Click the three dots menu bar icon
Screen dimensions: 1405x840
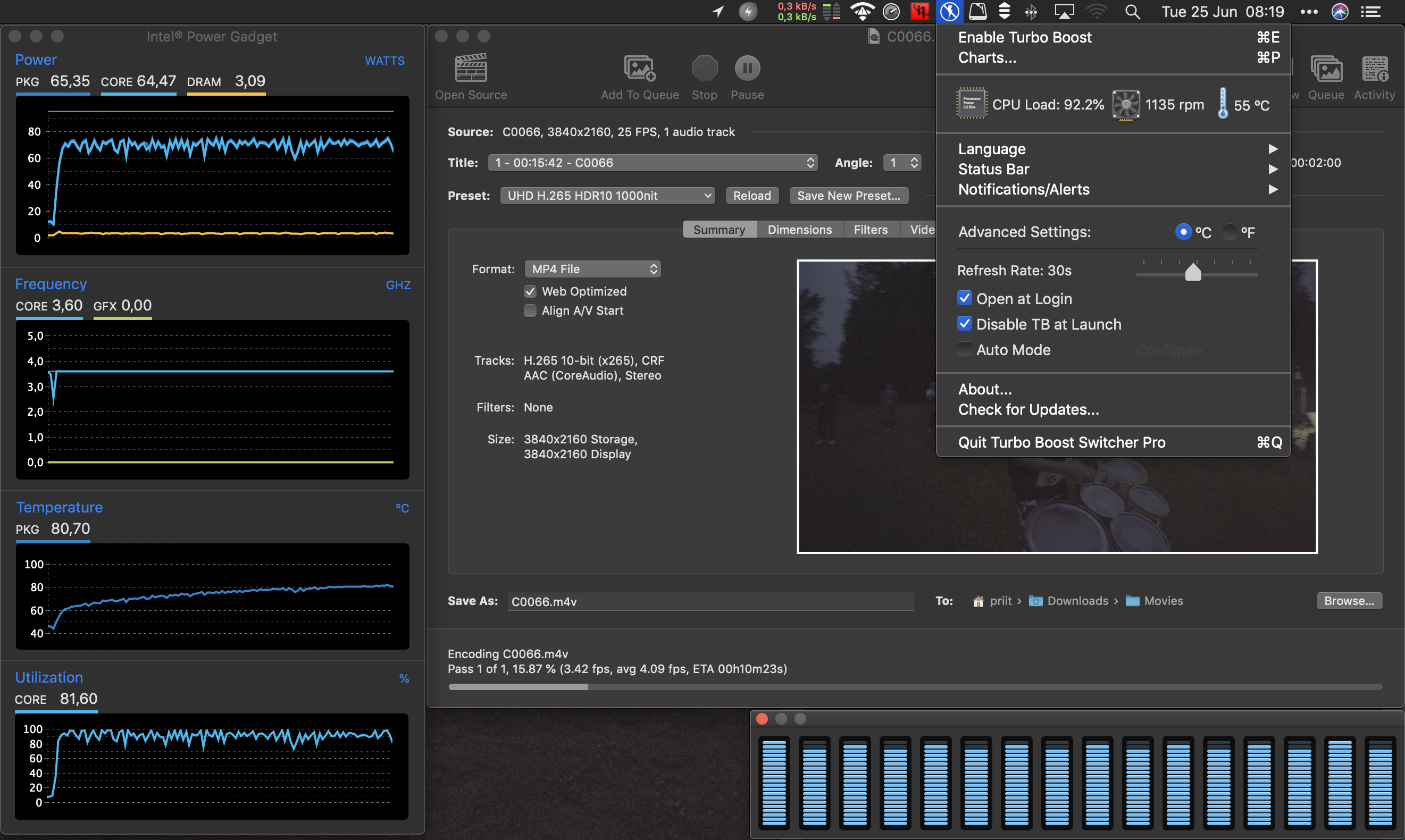tap(1309, 11)
